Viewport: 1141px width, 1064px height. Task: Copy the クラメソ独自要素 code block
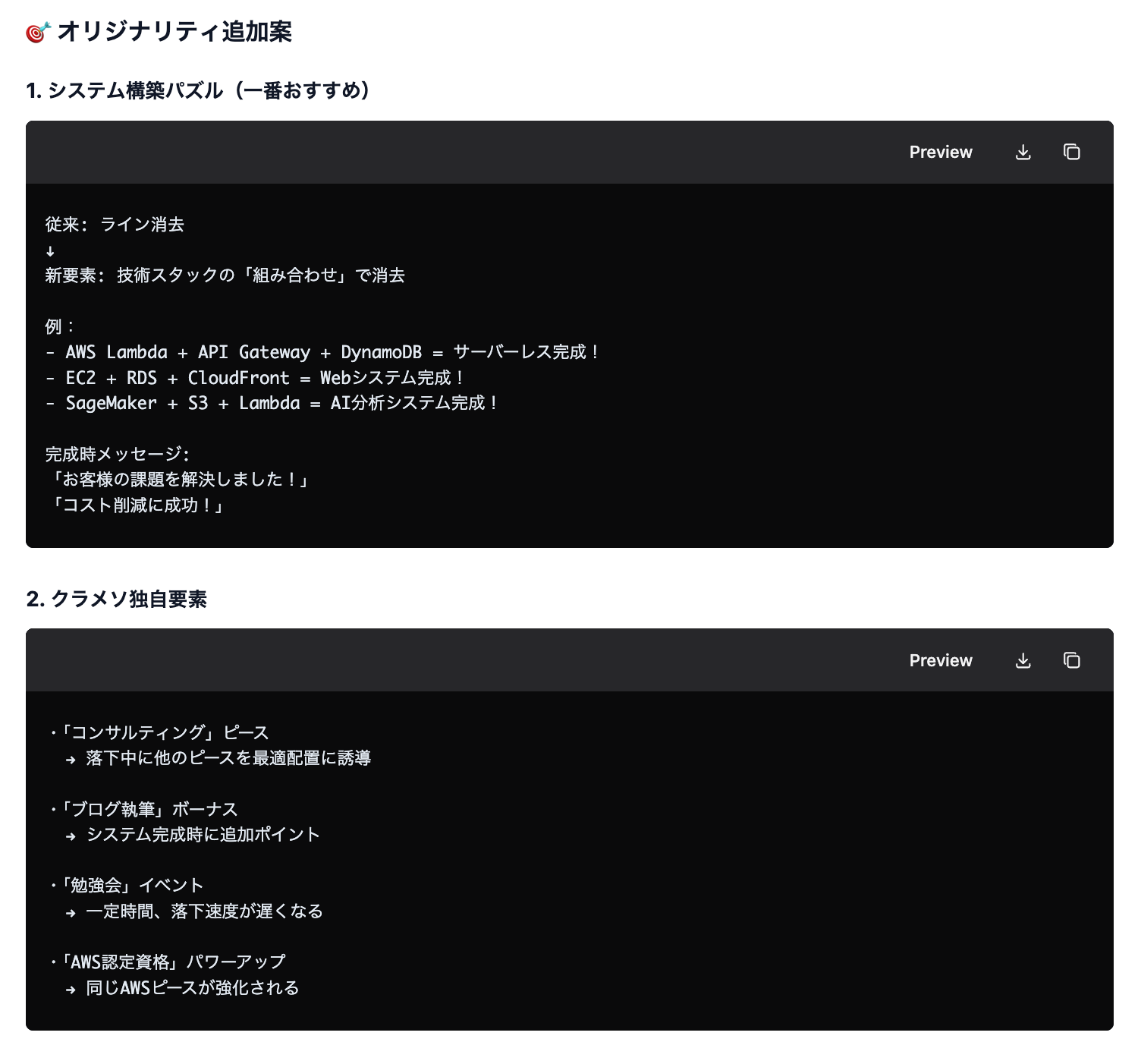(1071, 660)
